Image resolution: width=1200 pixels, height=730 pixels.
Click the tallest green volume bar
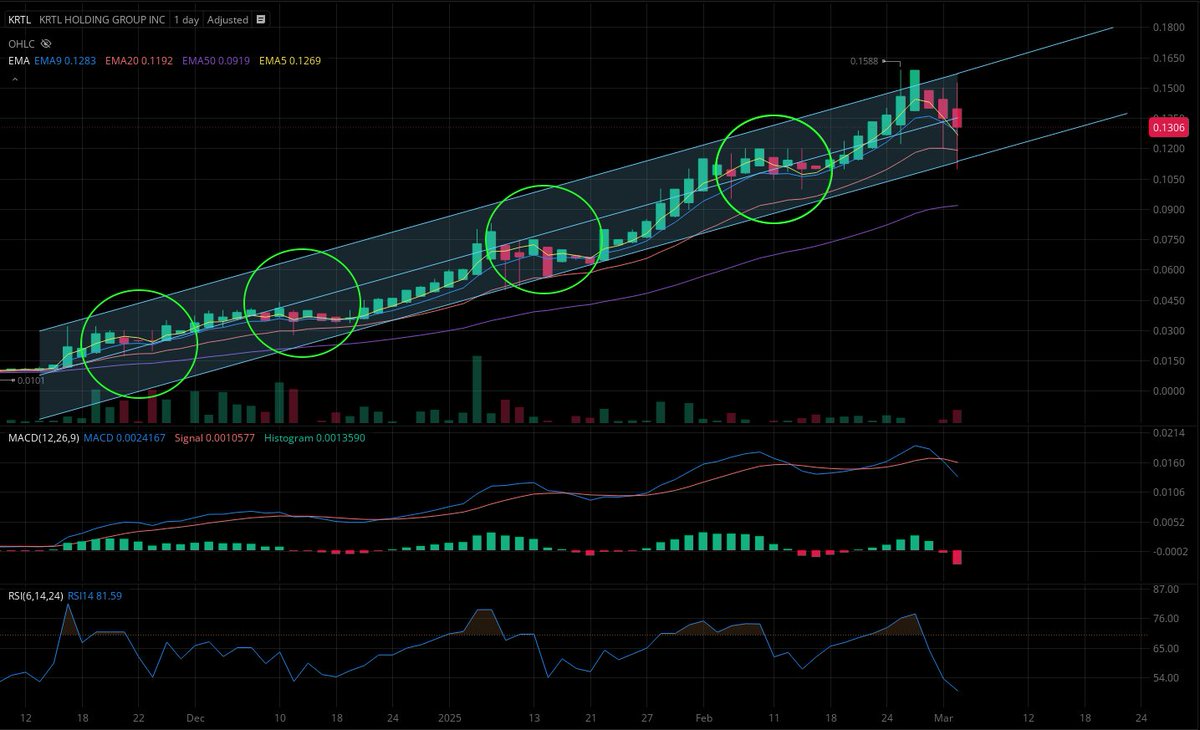(x=477, y=391)
